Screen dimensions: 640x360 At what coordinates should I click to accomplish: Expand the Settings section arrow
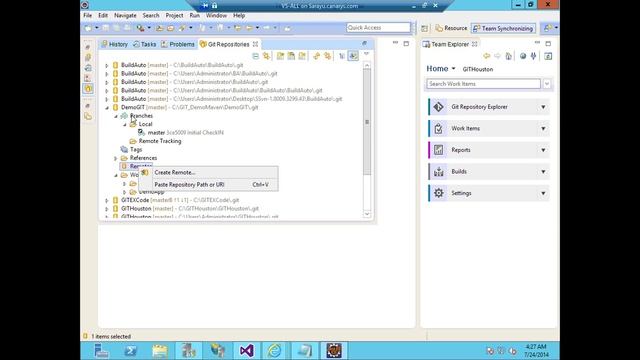543,193
